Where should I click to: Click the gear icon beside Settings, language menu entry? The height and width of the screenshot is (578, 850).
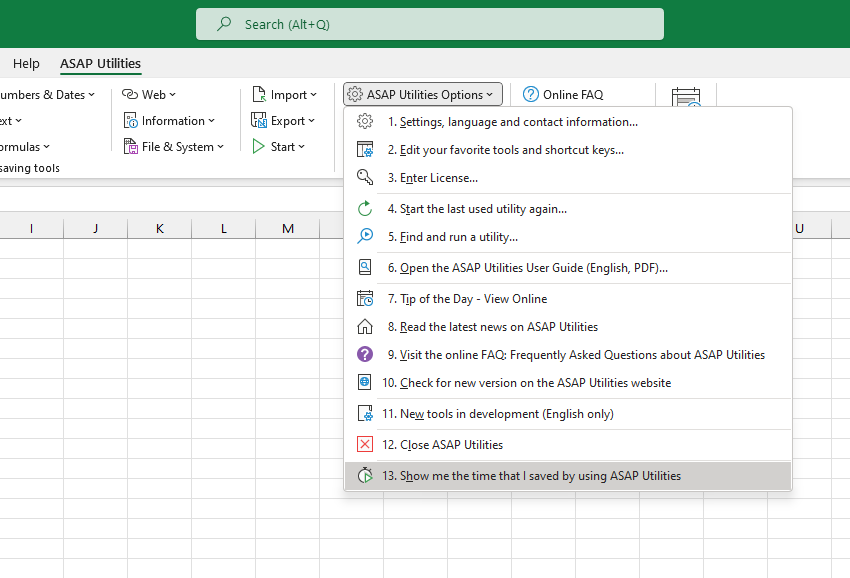coord(365,121)
